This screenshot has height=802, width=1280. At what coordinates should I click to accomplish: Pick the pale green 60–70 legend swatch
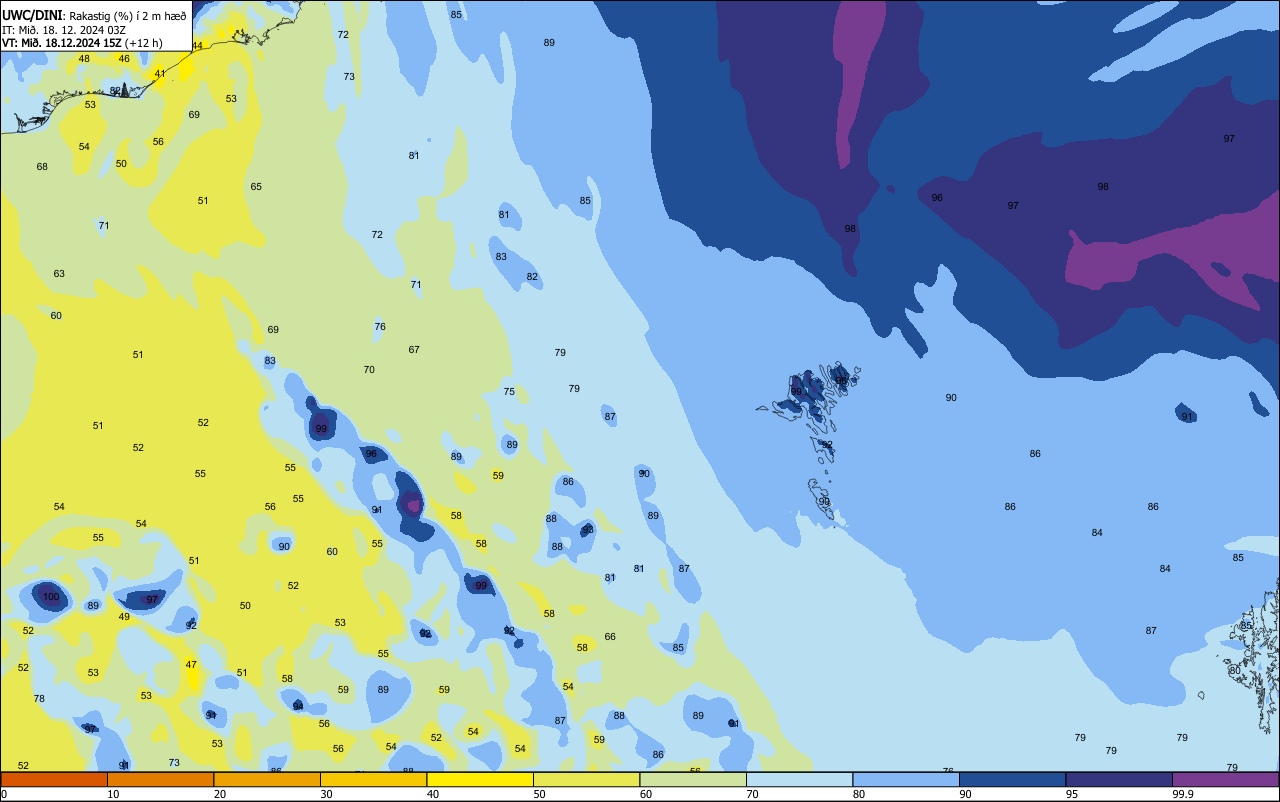693,779
